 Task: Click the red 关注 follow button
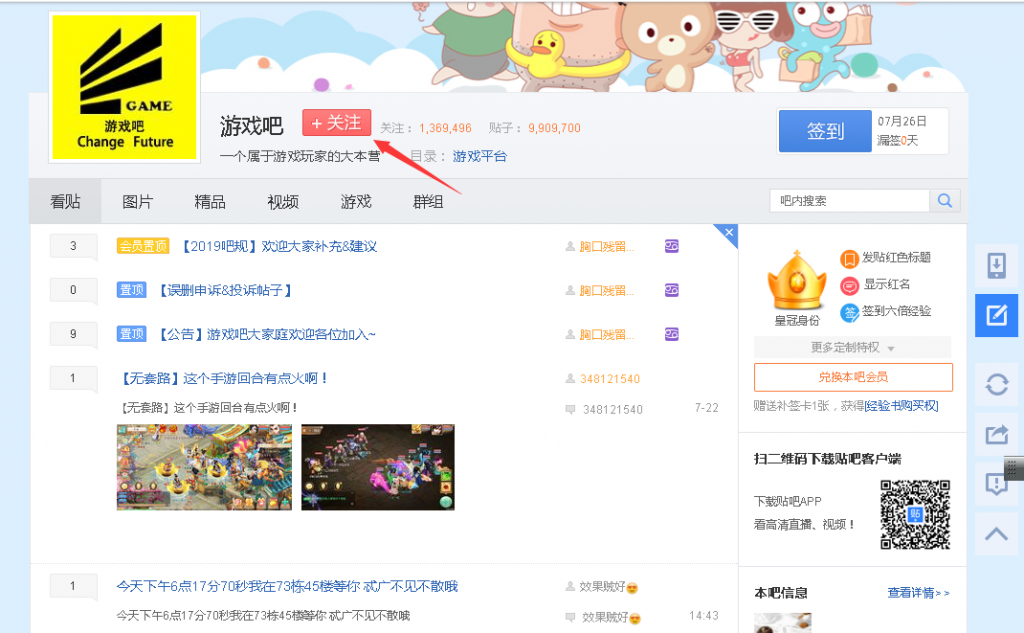(x=336, y=123)
